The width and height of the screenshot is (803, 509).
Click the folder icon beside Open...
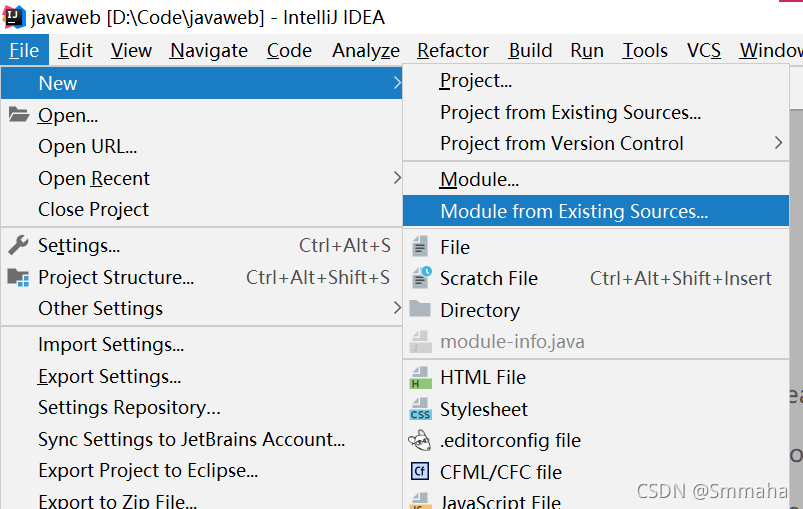point(18,115)
